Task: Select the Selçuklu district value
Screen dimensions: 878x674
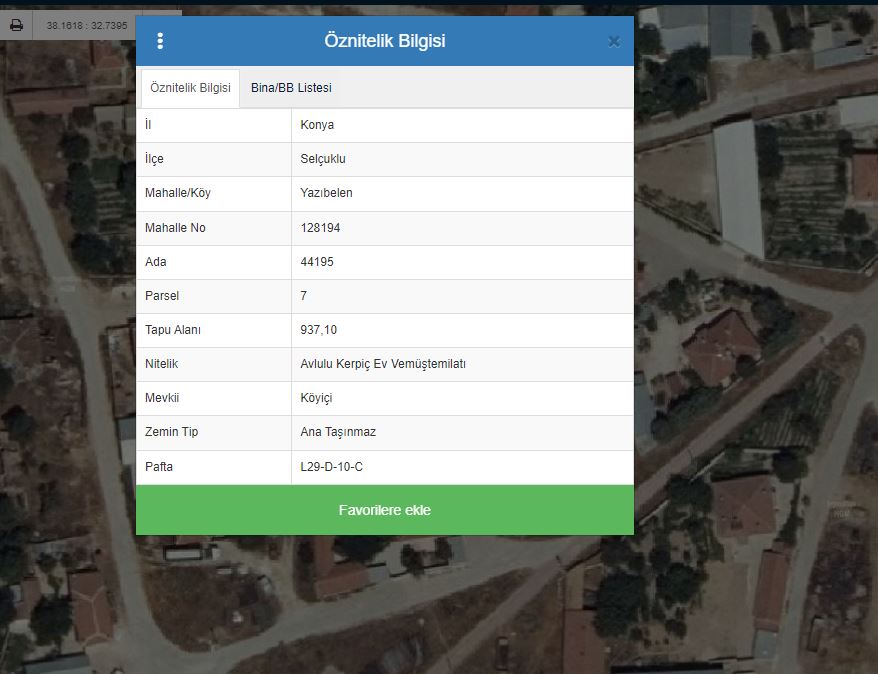Action: point(323,159)
